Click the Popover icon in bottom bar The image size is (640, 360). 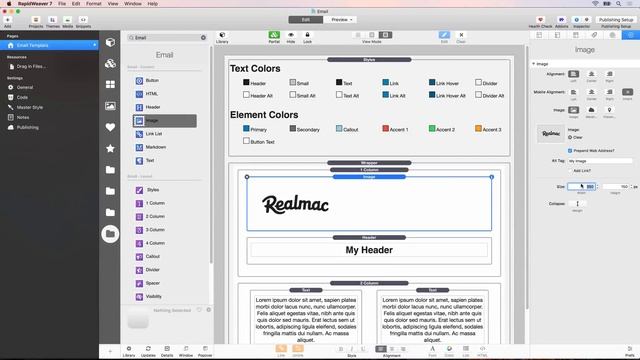pos(205,349)
